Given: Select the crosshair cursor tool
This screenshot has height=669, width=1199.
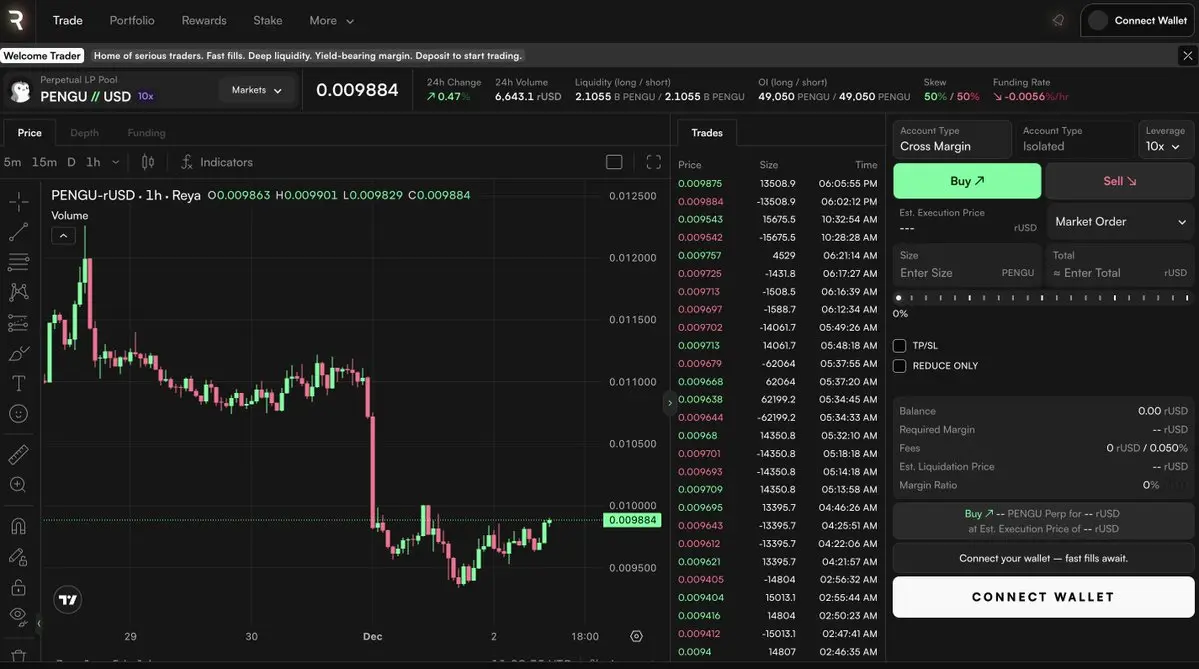Looking at the screenshot, I should [18, 202].
